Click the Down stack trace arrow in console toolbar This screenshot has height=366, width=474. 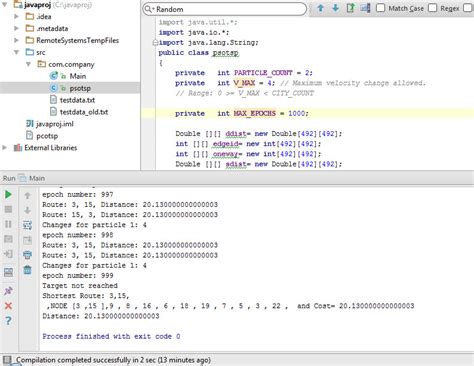(27, 210)
